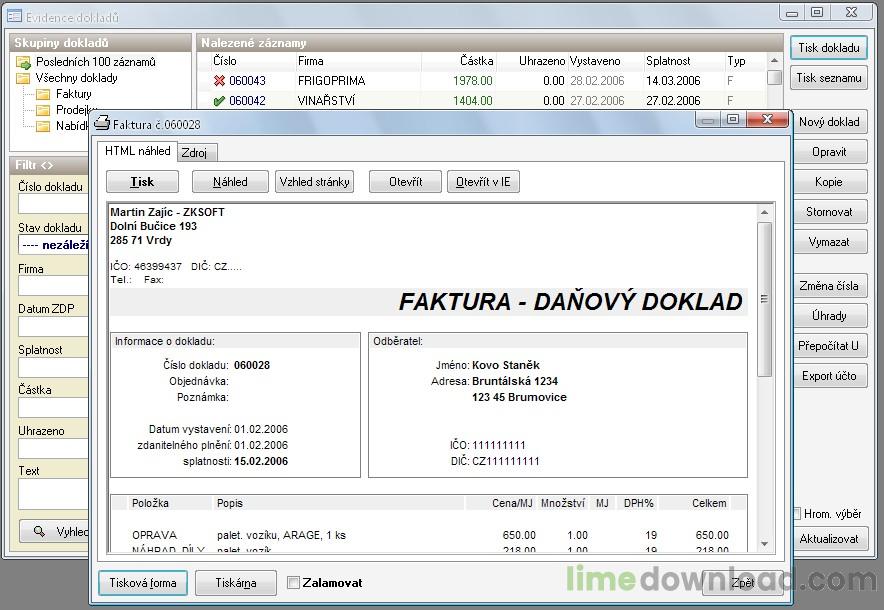Open the Stav dokladu dropdown
Image resolution: width=884 pixels, height=610 pixels.
pyautogui.click(x=54, y=245)
